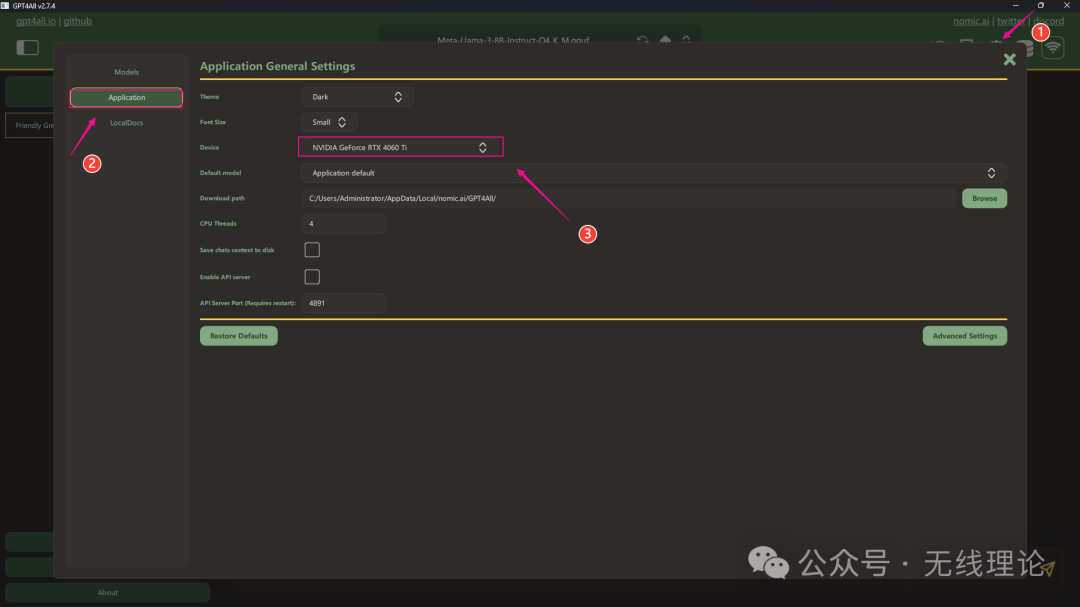Open the gpt4all.io link
The height and width of the screenshot is (607, 1080).
[x=36, y=21]
